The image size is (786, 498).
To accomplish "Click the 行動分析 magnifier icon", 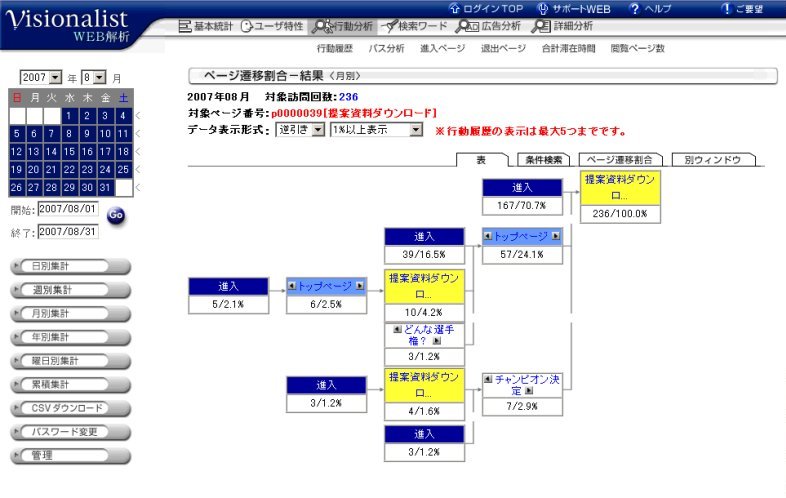I will coord(322,26).
